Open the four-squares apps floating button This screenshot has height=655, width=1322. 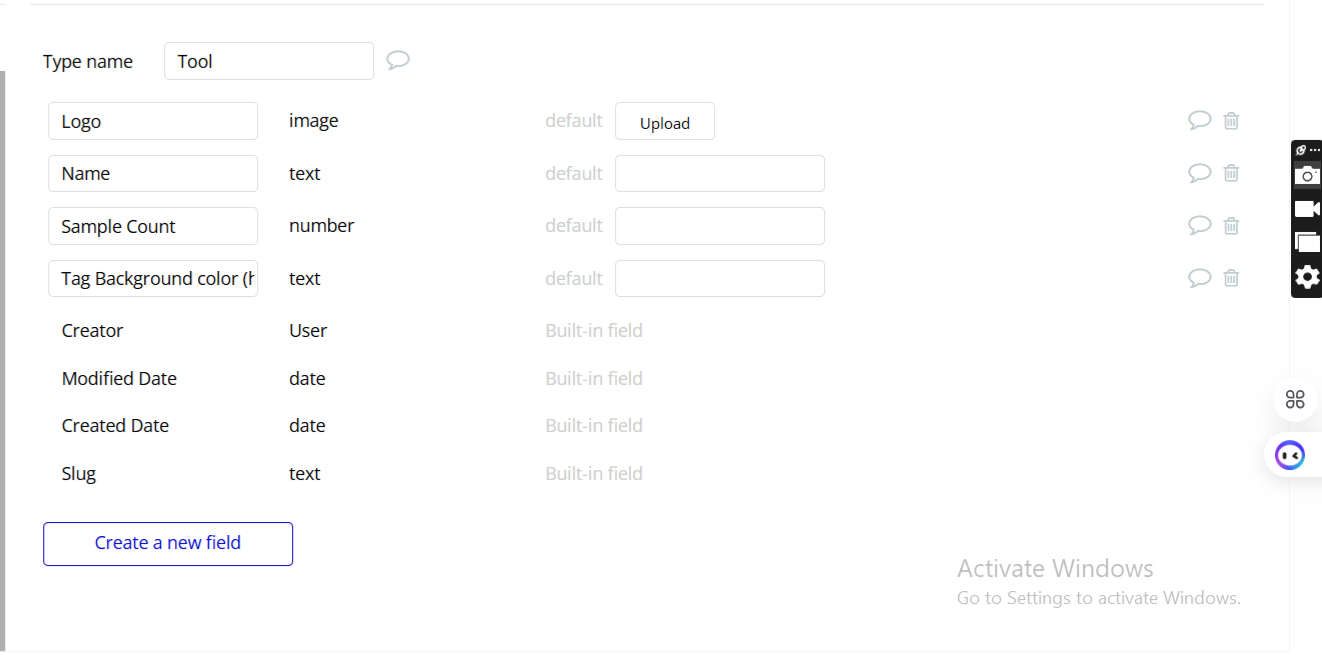click(x=1295, y=400)
